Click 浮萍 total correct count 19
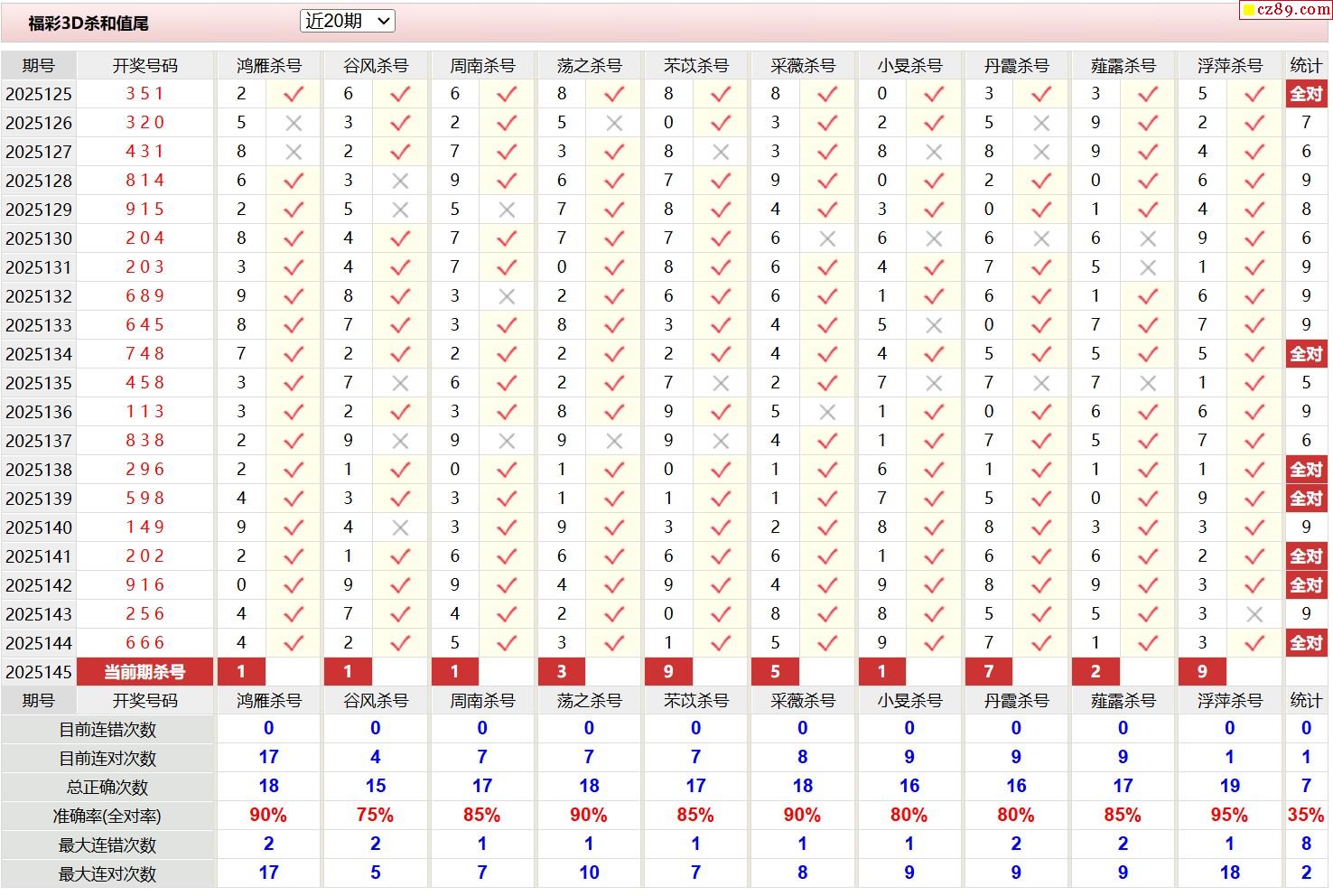 tap(1229, 786)
